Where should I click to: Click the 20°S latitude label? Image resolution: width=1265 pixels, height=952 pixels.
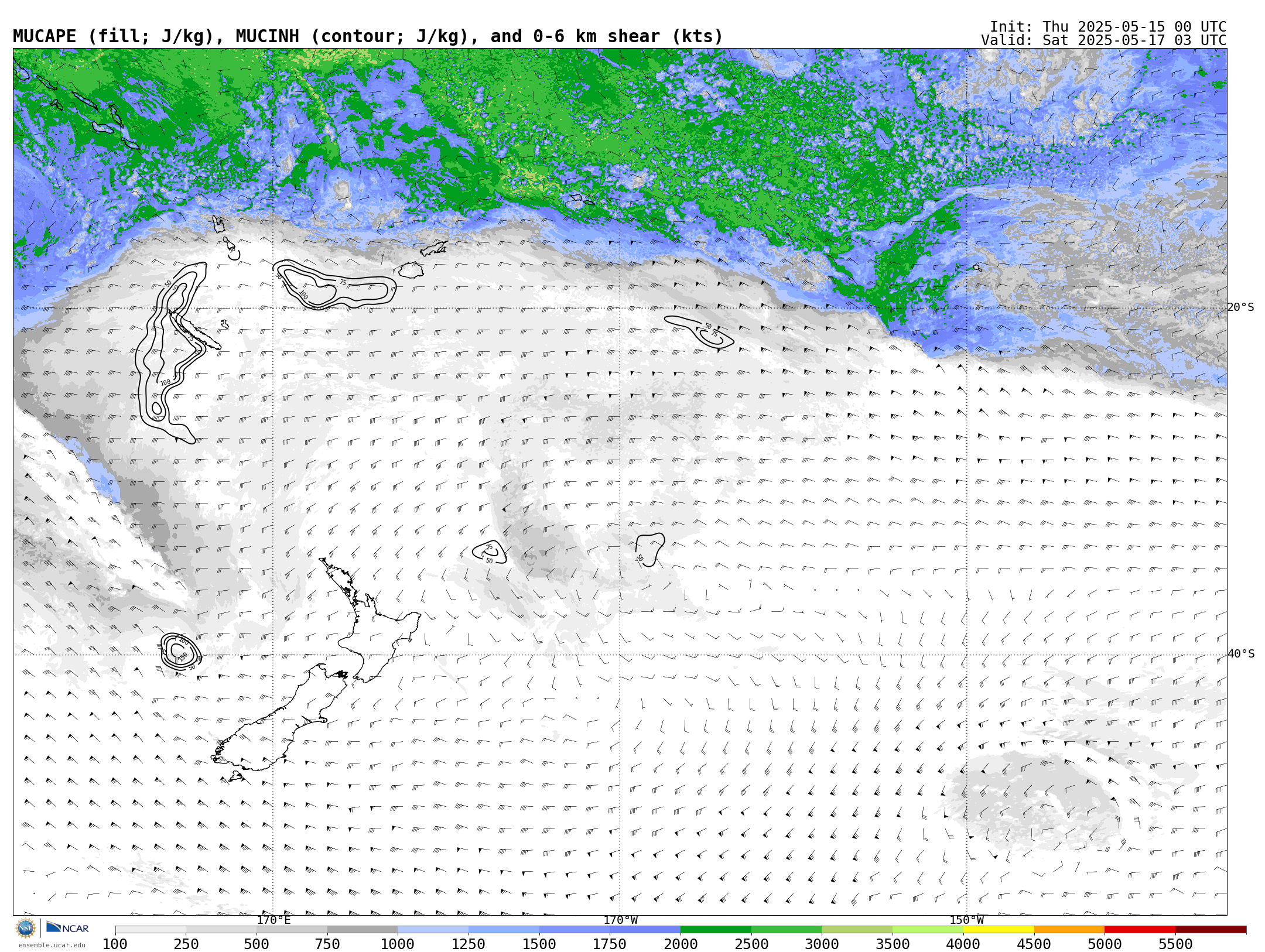coord(1240,307)
